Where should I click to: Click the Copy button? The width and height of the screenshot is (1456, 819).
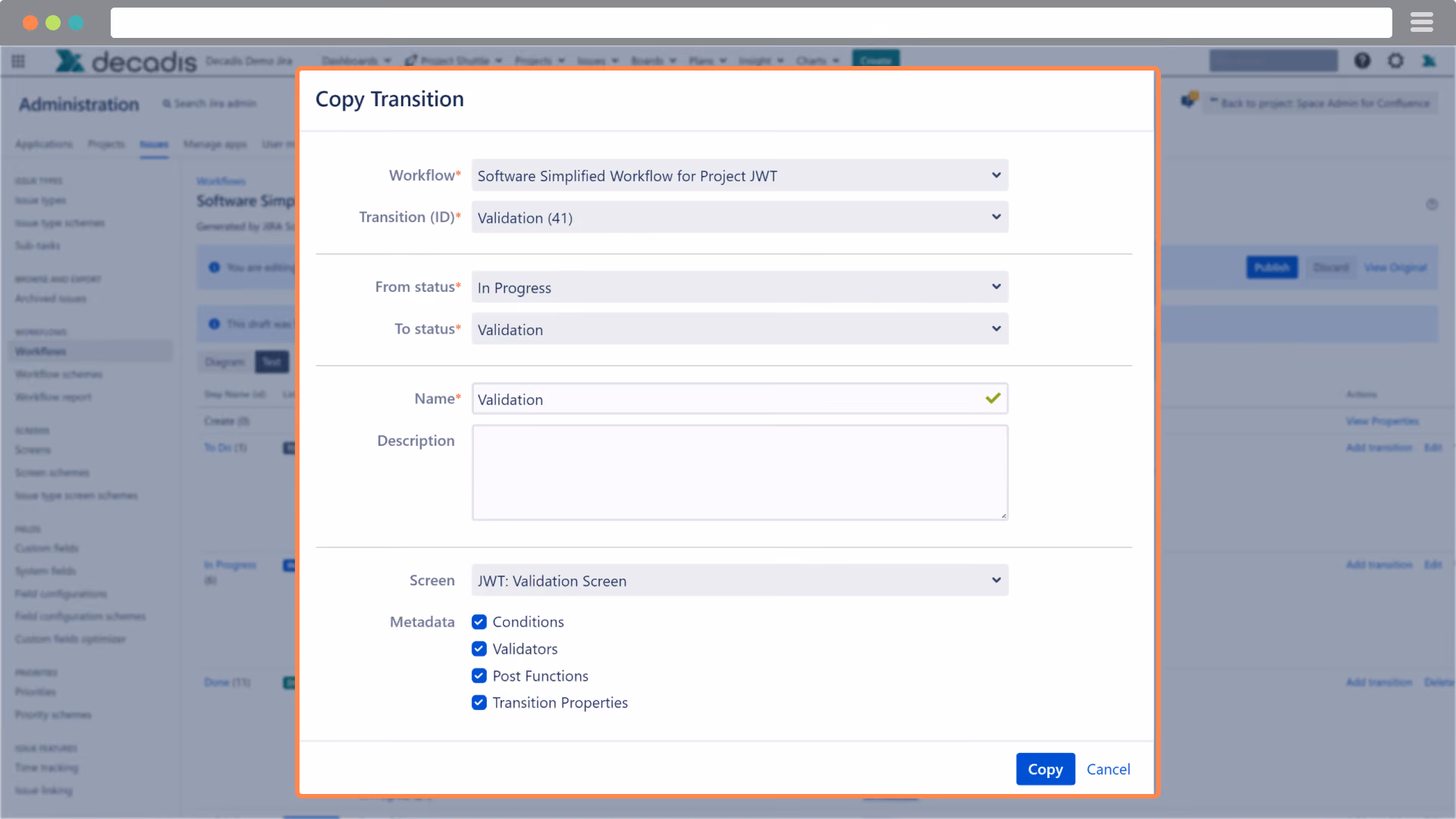[1045, 769]
